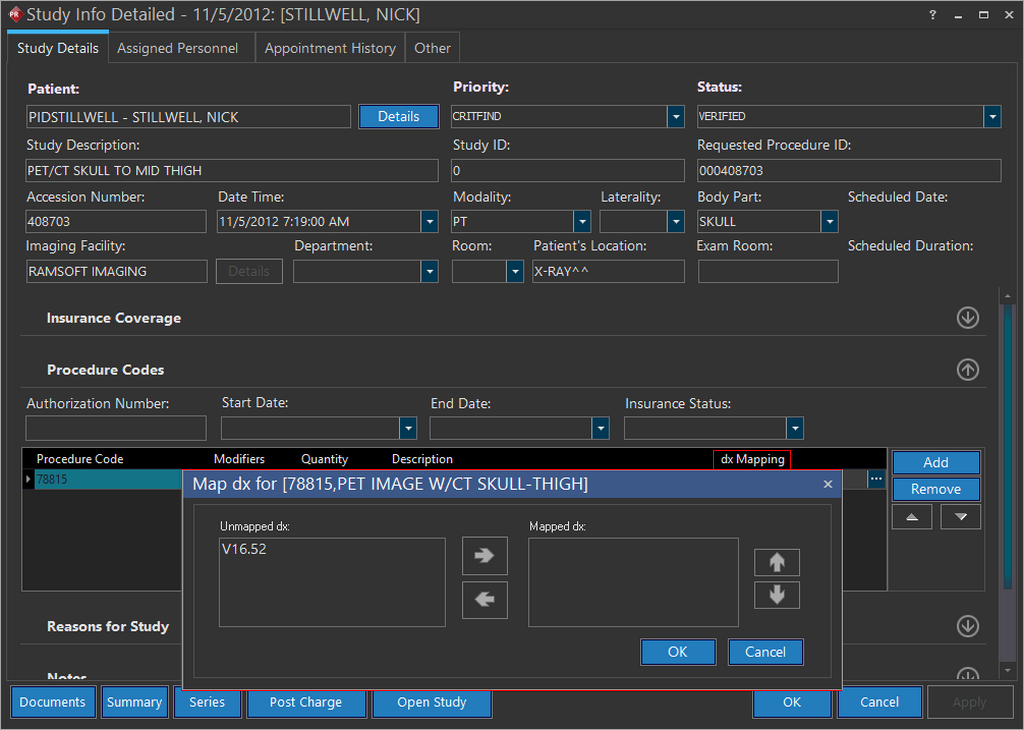Collapse the Procedure Codes section
The width and height of the screenshot is (1024, 730).
click(967, 369)
